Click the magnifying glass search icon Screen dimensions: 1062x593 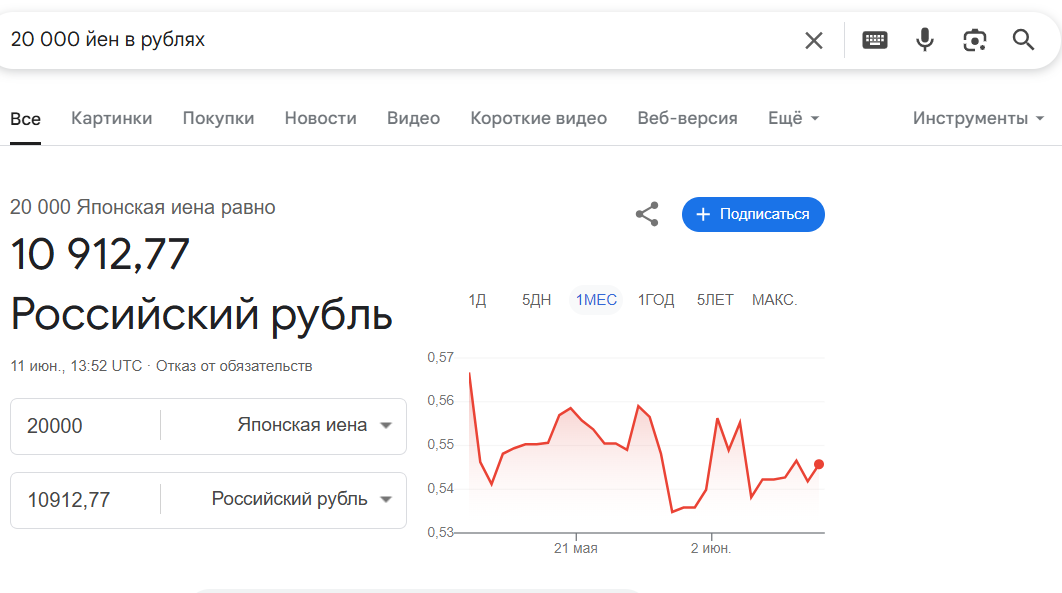pyautogui.click(x=1023, y=40)
